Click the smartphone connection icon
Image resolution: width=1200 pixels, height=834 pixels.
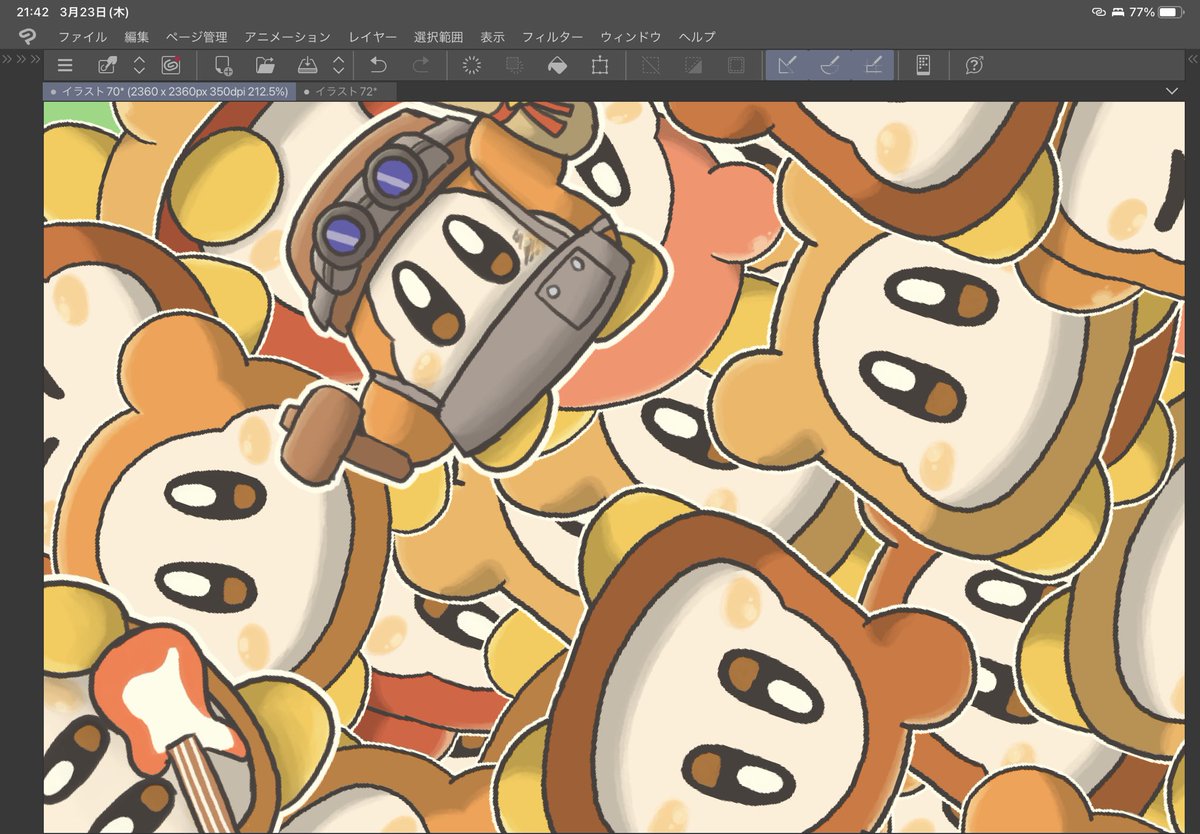923,66
